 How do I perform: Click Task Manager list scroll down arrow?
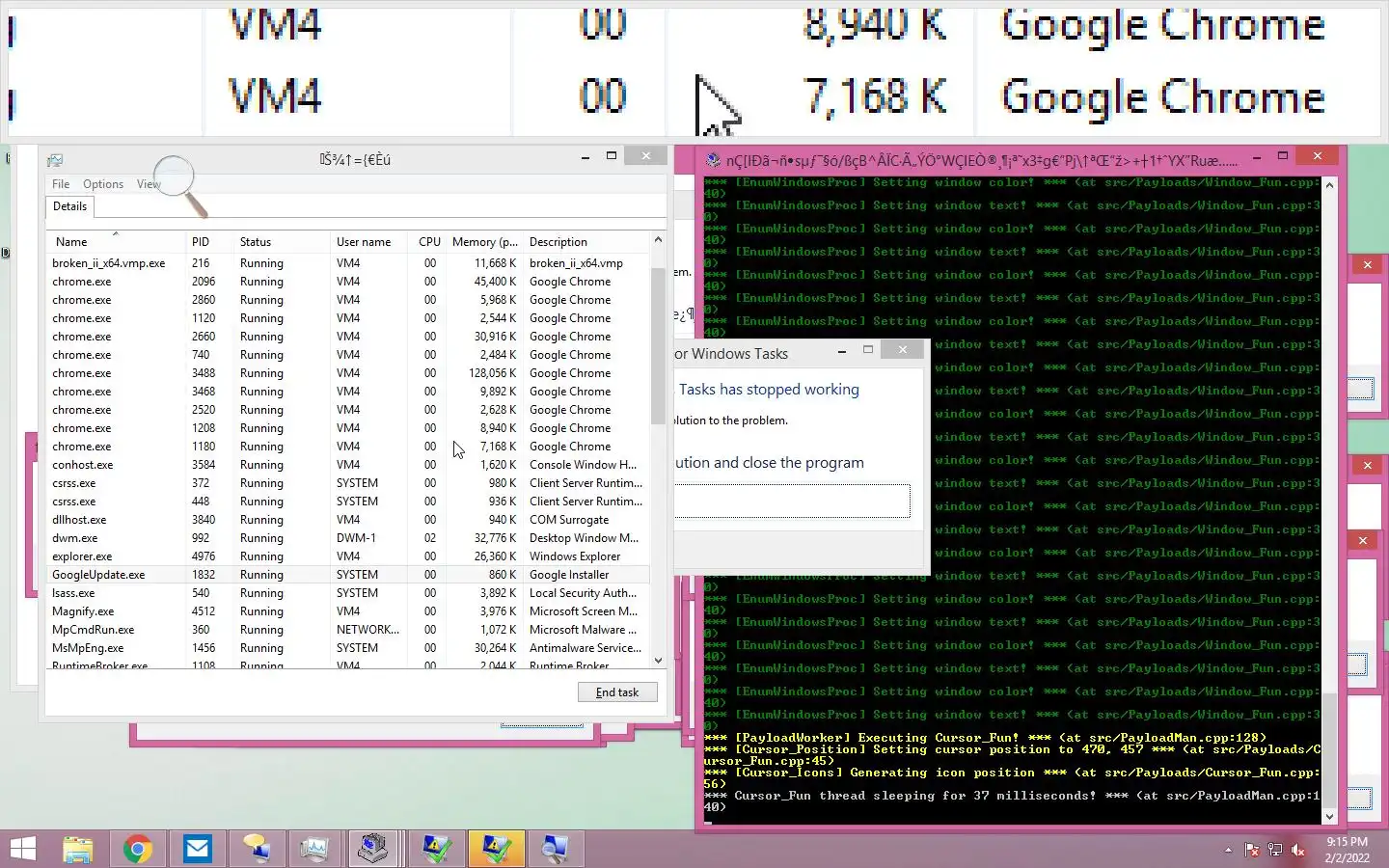click(659, 661)
